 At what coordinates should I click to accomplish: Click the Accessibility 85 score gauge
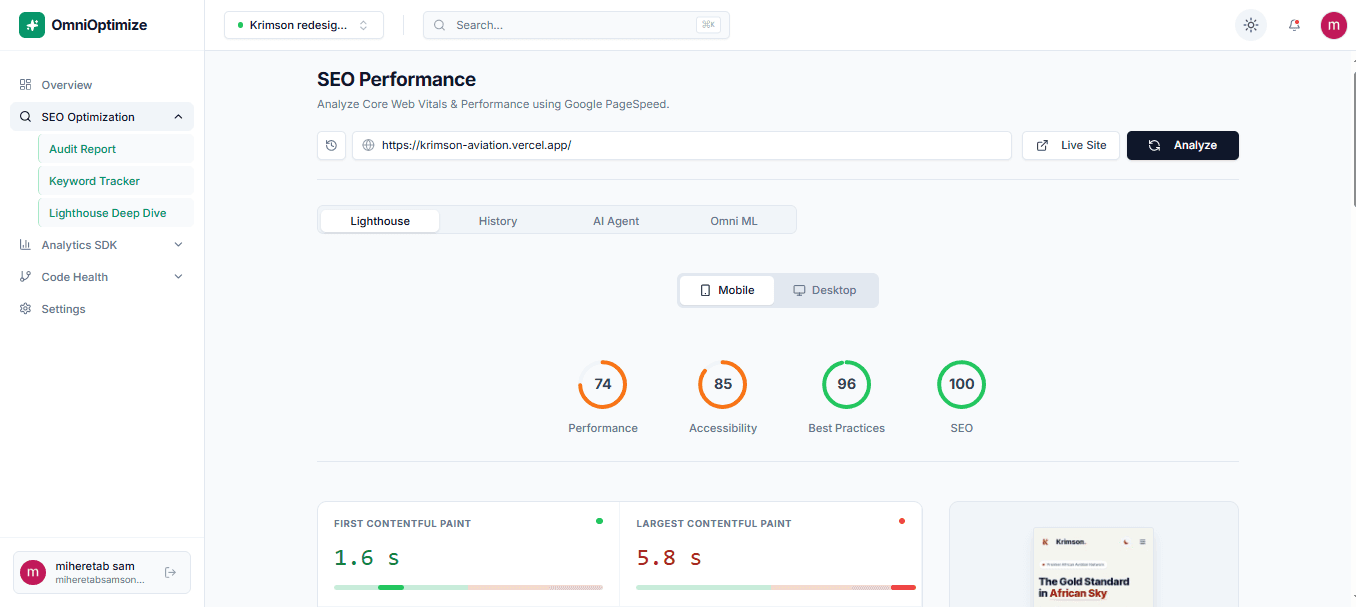723,384
